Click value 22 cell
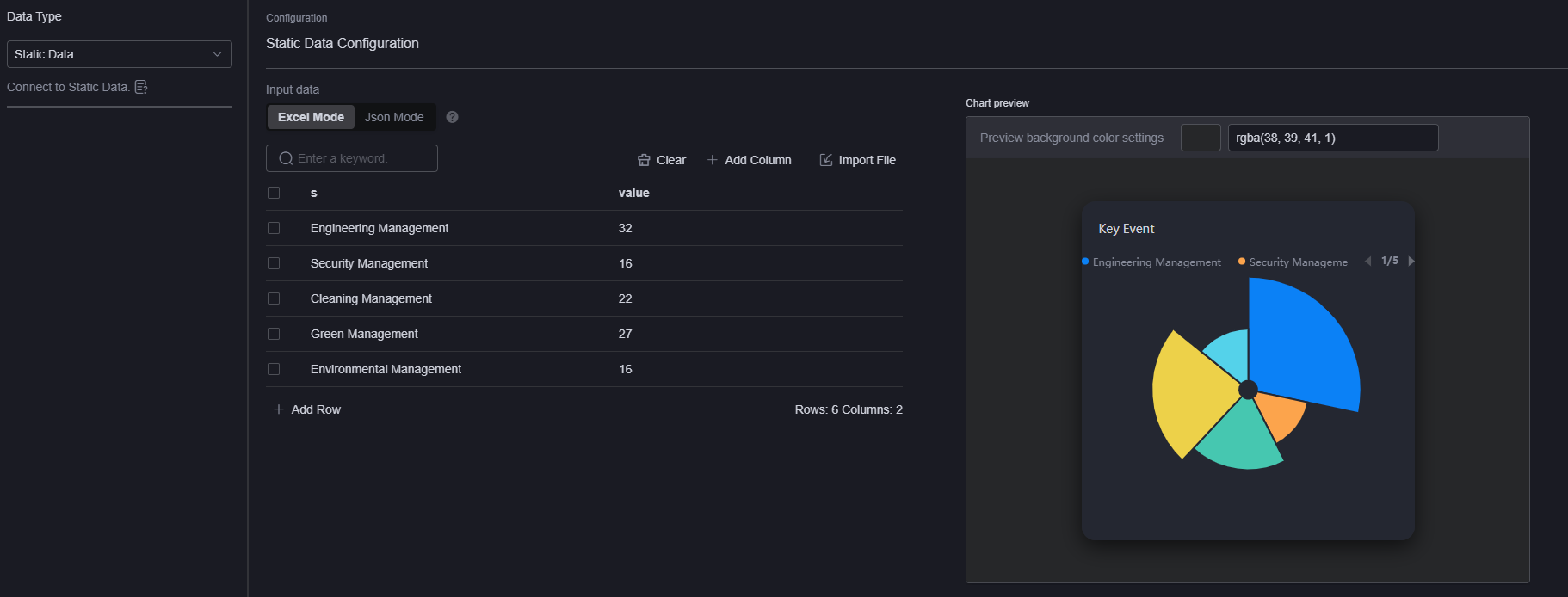 (626, 298)
